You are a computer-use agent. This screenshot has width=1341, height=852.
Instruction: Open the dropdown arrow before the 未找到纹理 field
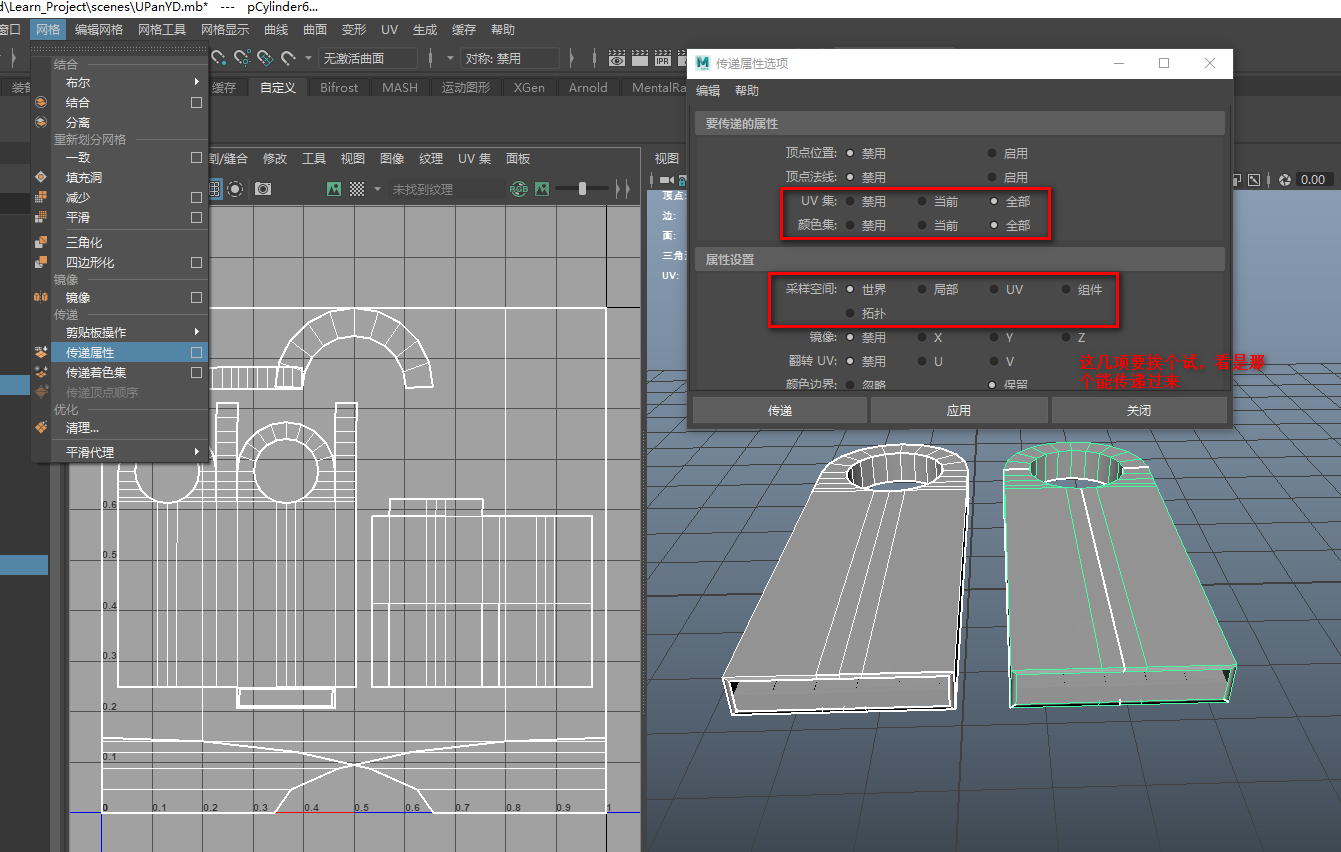coord(377,189)
